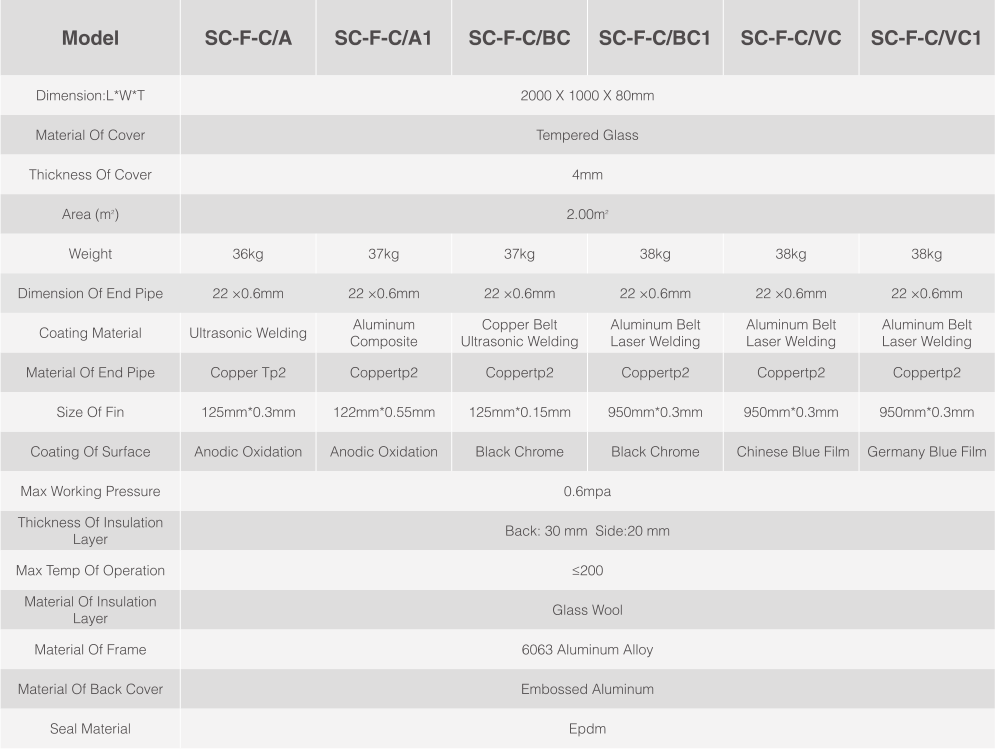Click the 122mm*0.55mm fin size cell
Viewport: 996px width, 754px height.
(384, 412)
